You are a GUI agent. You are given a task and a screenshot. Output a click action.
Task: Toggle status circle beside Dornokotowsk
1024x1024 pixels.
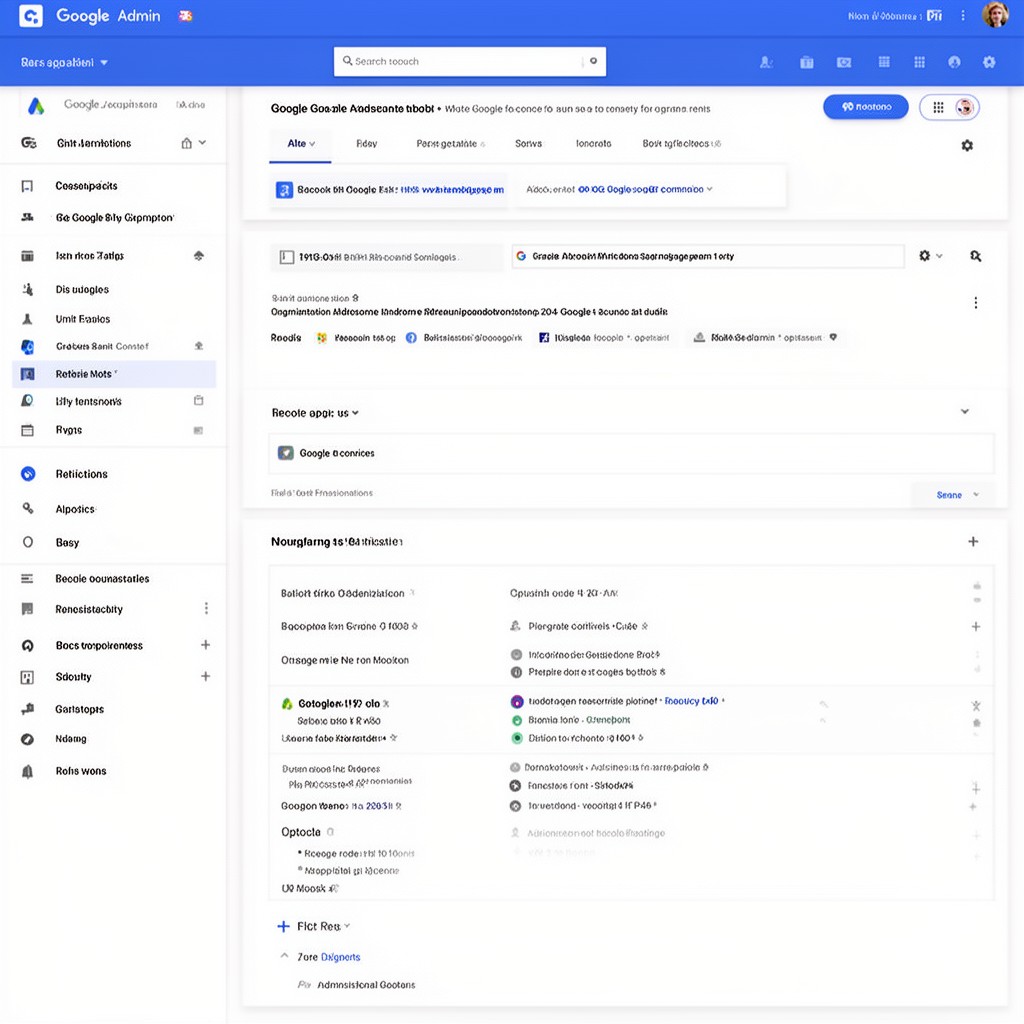(515, 767)
